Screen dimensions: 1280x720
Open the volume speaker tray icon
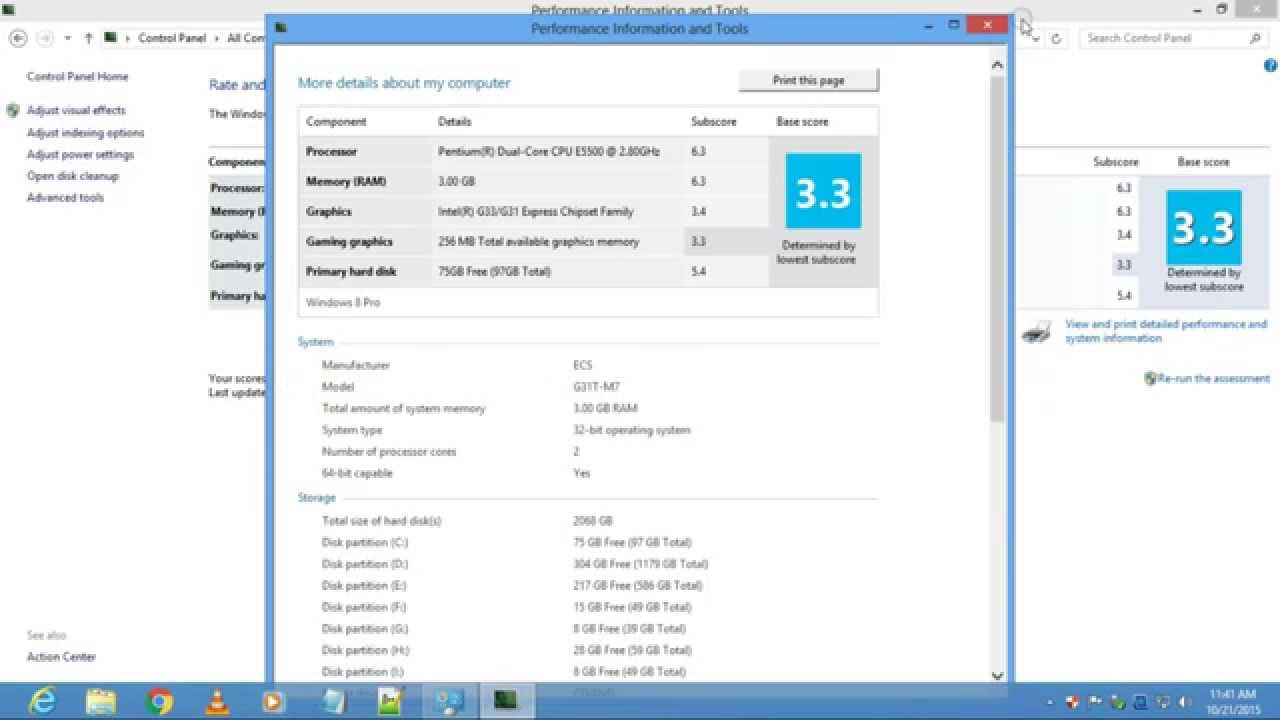[1186, 702]
